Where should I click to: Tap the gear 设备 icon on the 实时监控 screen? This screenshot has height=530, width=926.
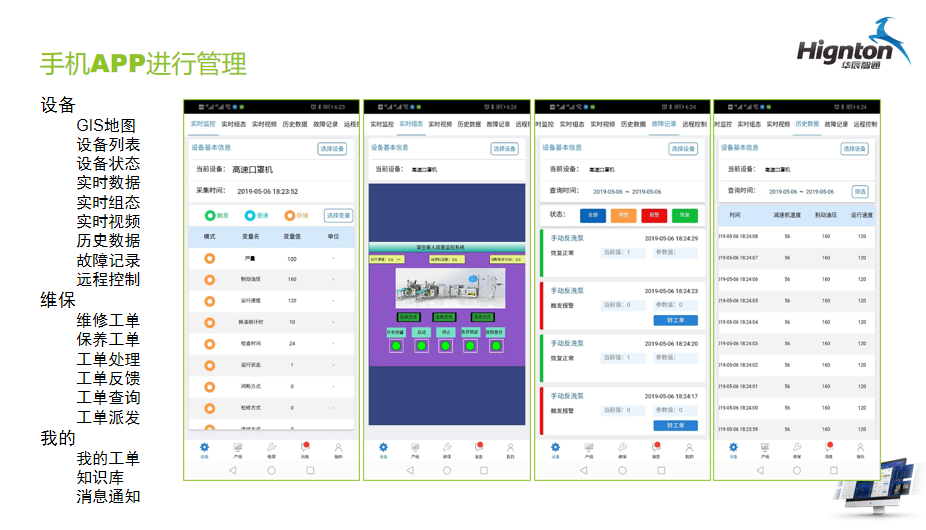(x=204, y=449)
